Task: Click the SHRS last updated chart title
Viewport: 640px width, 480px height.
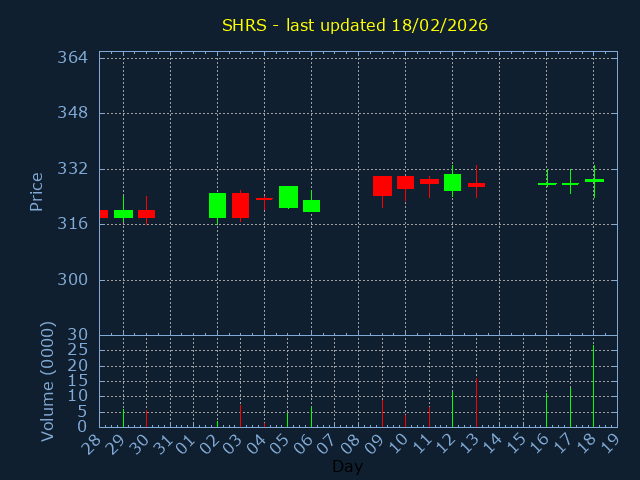Action: click(x=355, y=25)
